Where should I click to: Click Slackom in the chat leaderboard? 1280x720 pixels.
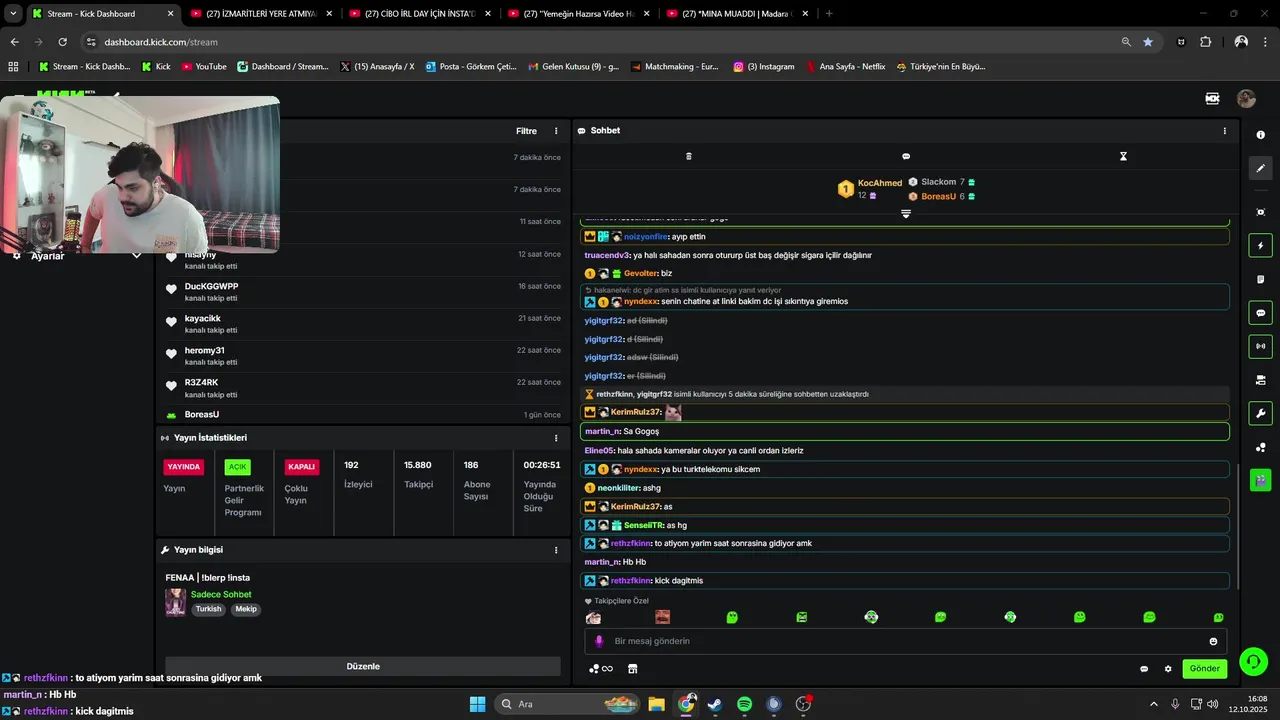[x=938, y=182]
